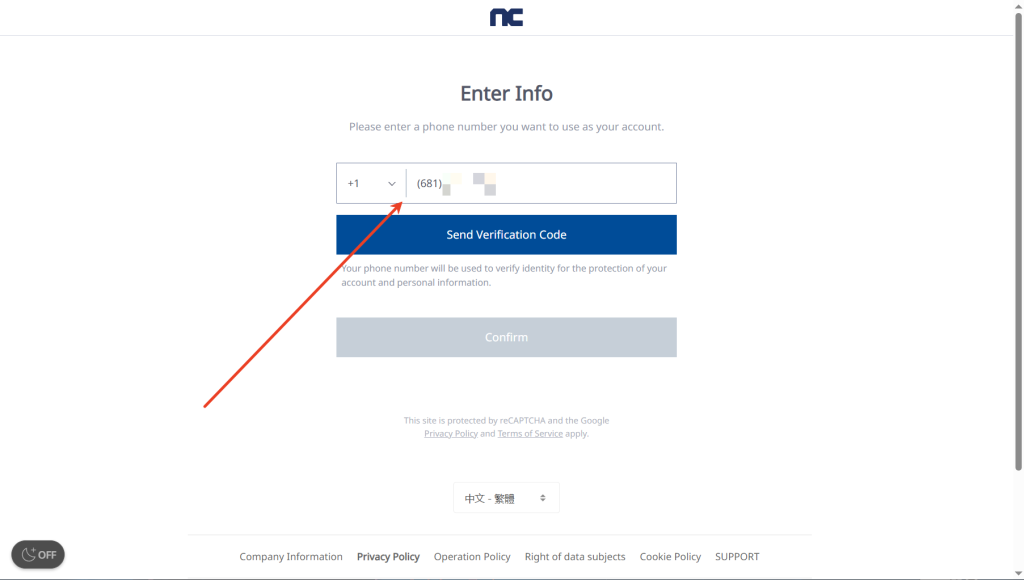This screenshot has height=580, width=1024.
Task: Open the SUPPORT footer link
Action: (737, 557)
